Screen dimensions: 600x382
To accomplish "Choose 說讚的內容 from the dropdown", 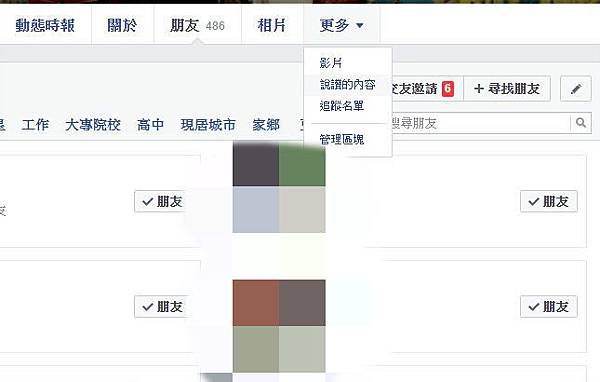I will point(348,85).
